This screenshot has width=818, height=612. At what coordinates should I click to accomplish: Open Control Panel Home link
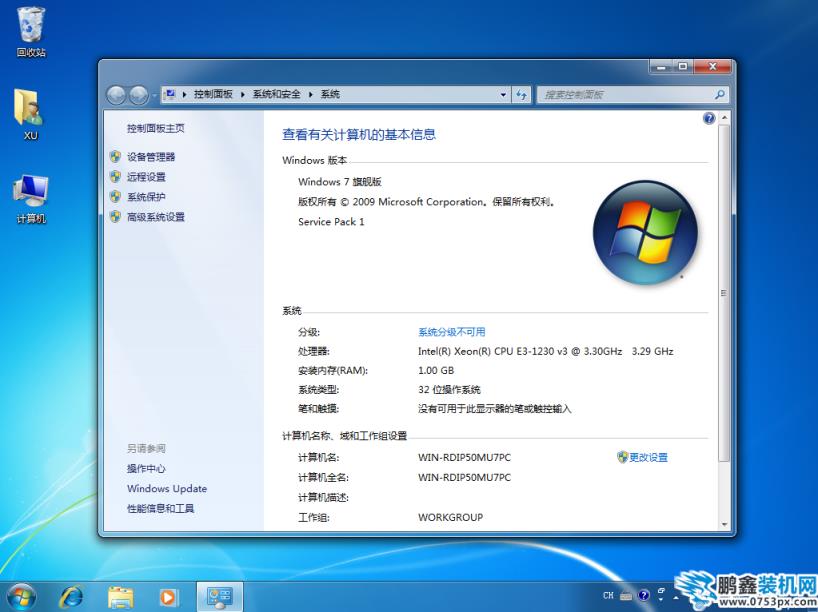(155, 128)
